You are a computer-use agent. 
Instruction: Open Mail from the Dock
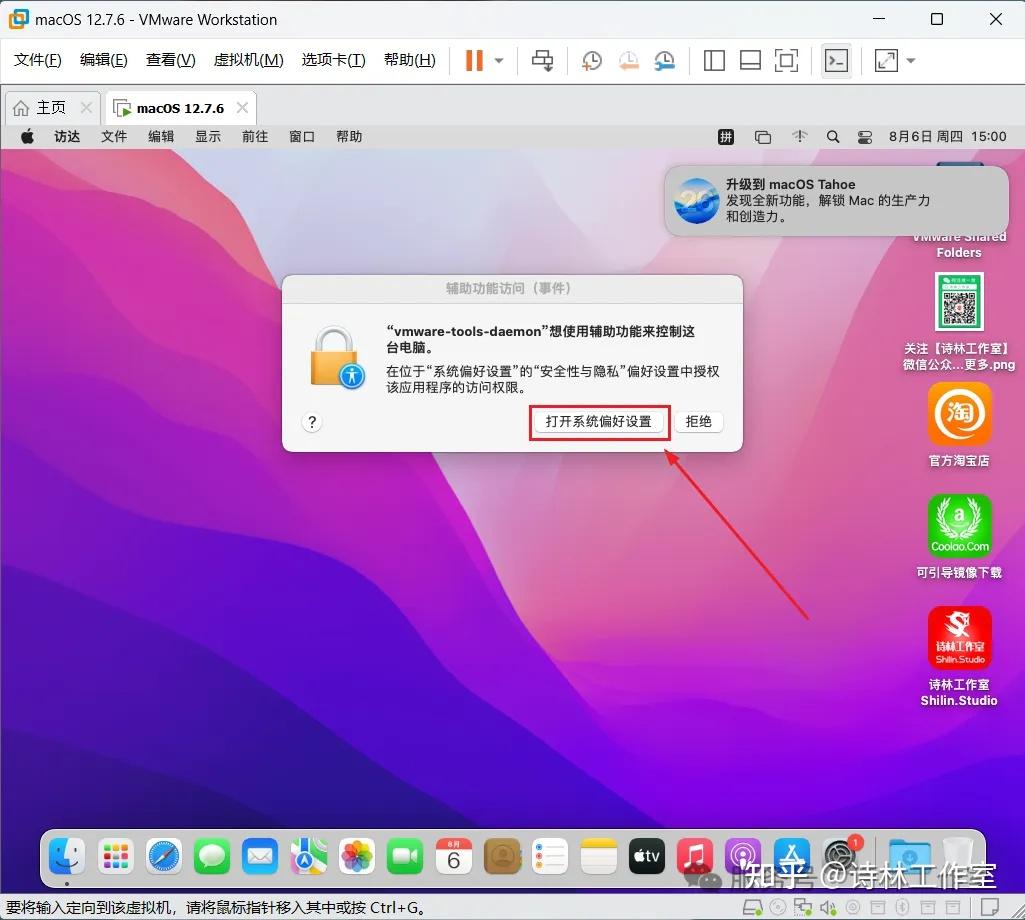pyautogui.click(x=260, y=857)
